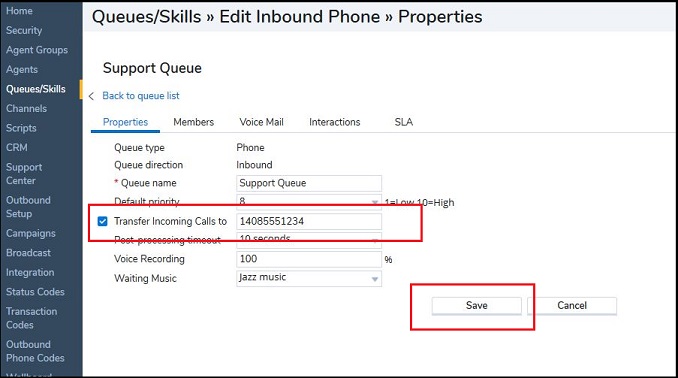Click the Waiting Music label
The width and height of the screenshot is (678, 378).
pos(145,279)
